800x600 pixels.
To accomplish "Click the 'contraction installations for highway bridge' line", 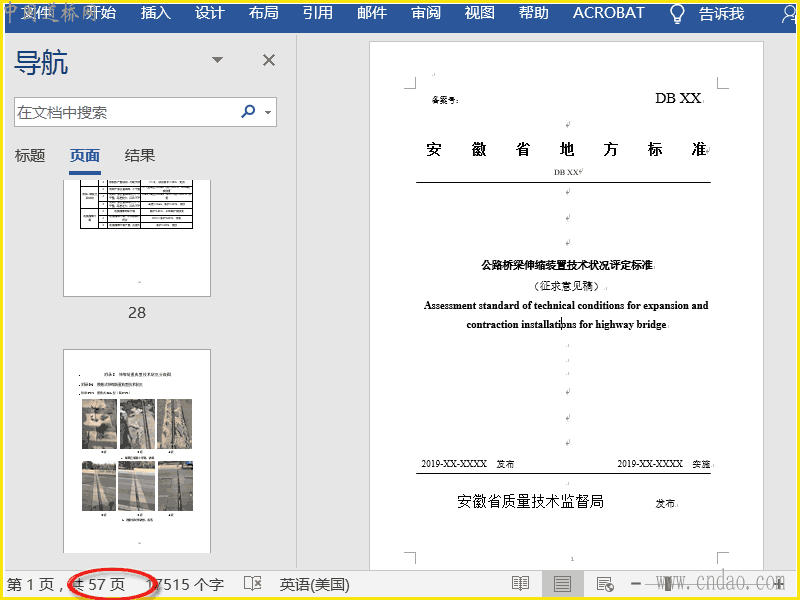I will (566, 324).
